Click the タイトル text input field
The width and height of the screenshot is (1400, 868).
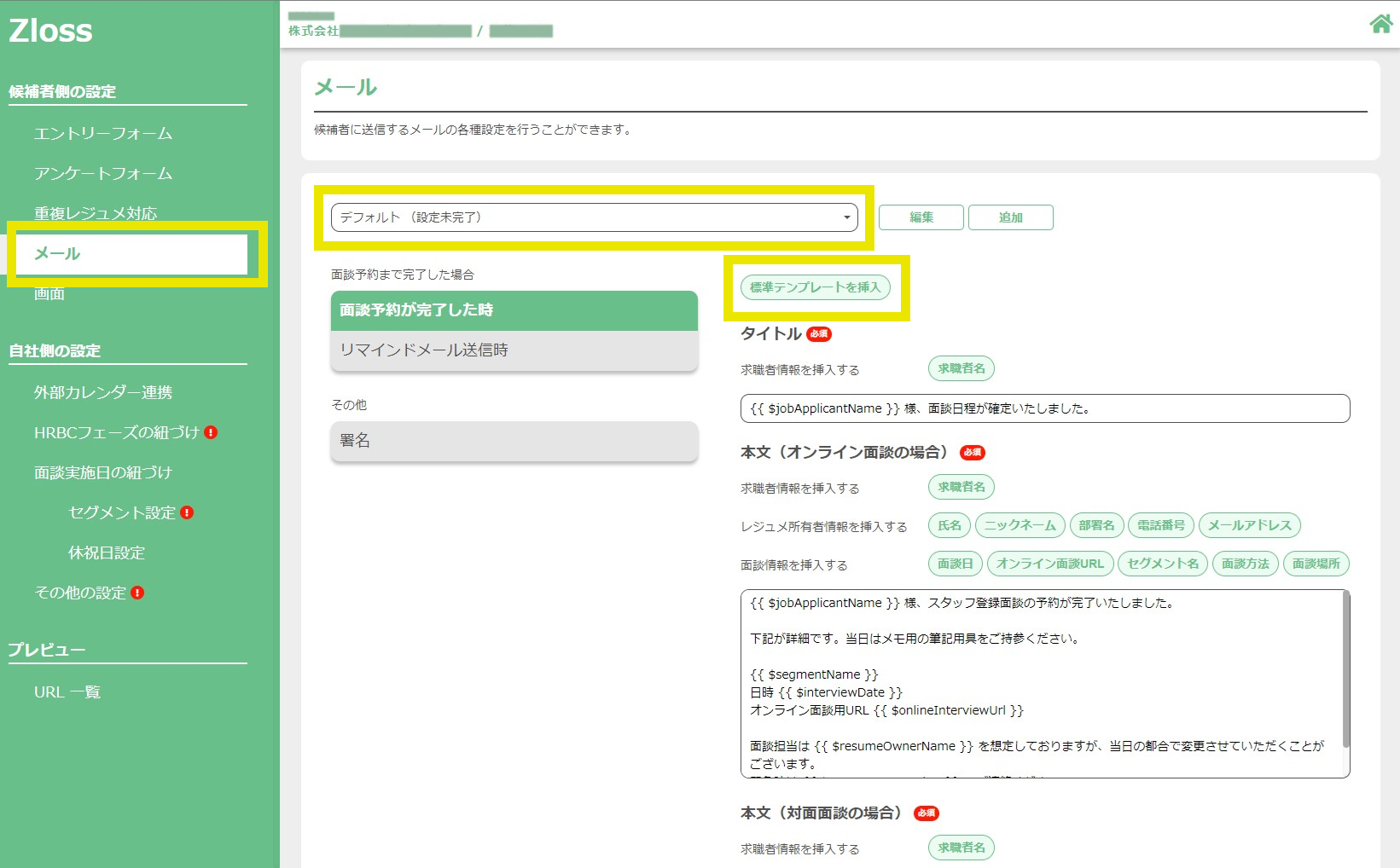point(1045,408)
